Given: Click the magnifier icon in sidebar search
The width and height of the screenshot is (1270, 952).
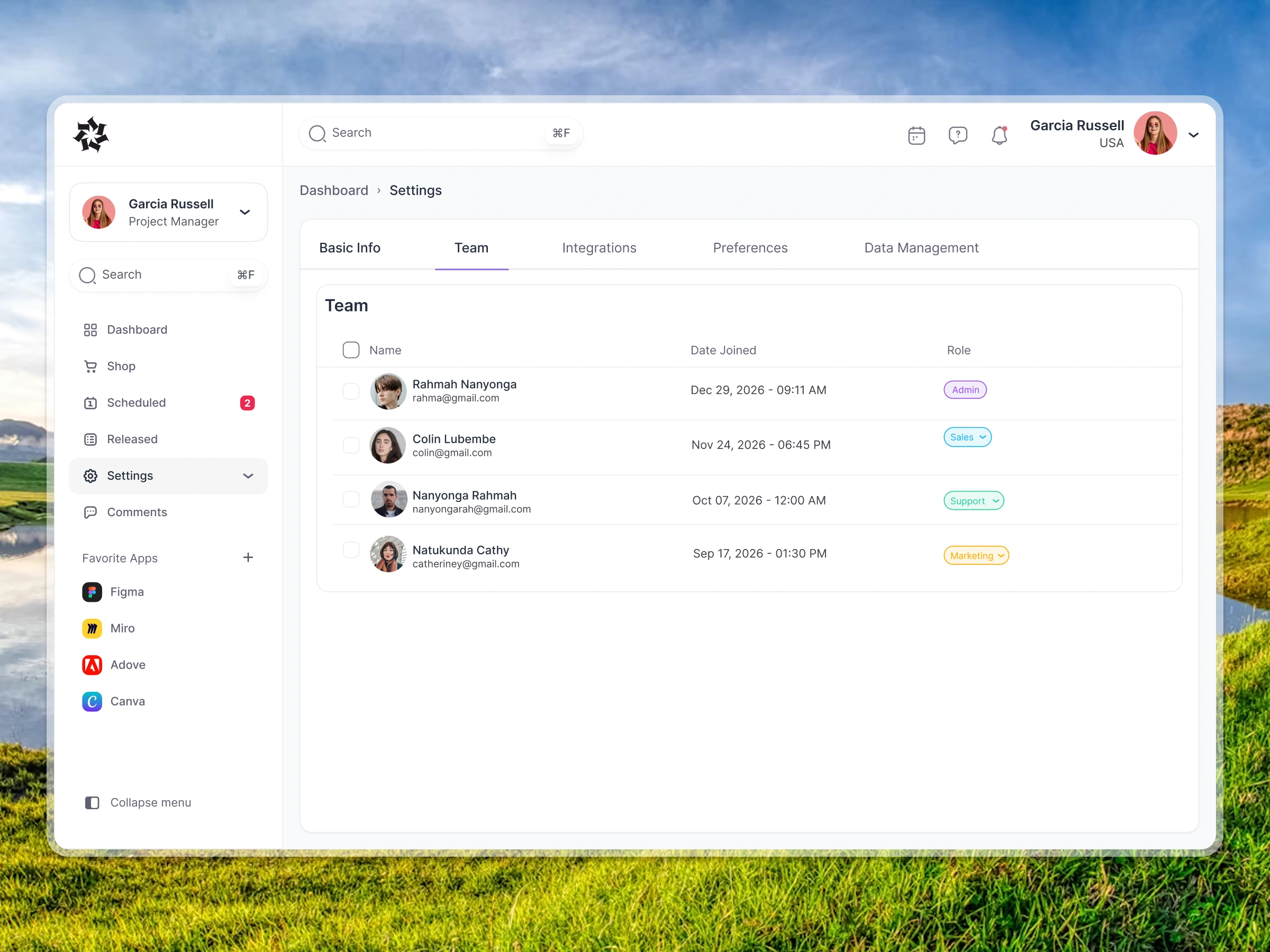Looking at the screenshot, I should click(x=87, y=276).
